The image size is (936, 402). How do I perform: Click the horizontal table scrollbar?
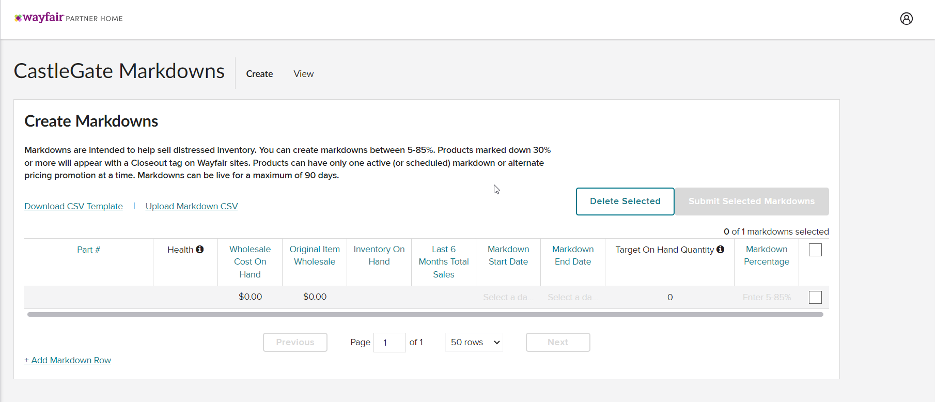pos(425,314)
